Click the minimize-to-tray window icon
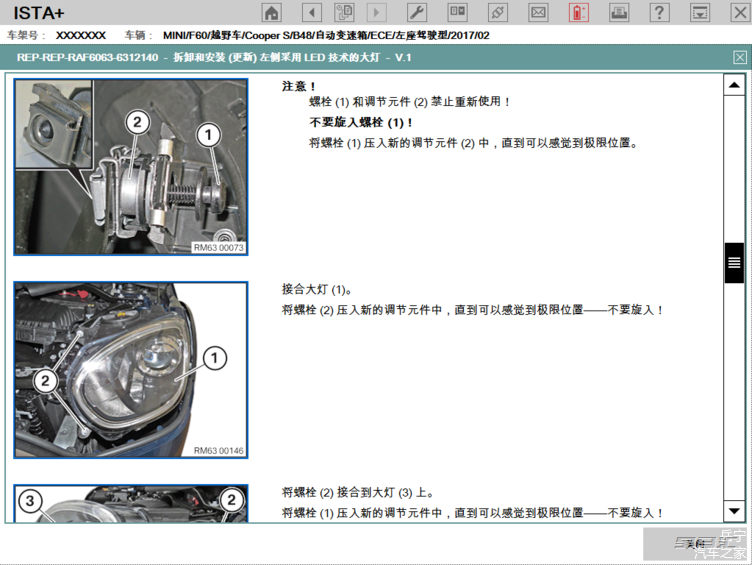The width and height of the screenshot is (752, 565). click(x=700, y=12)
